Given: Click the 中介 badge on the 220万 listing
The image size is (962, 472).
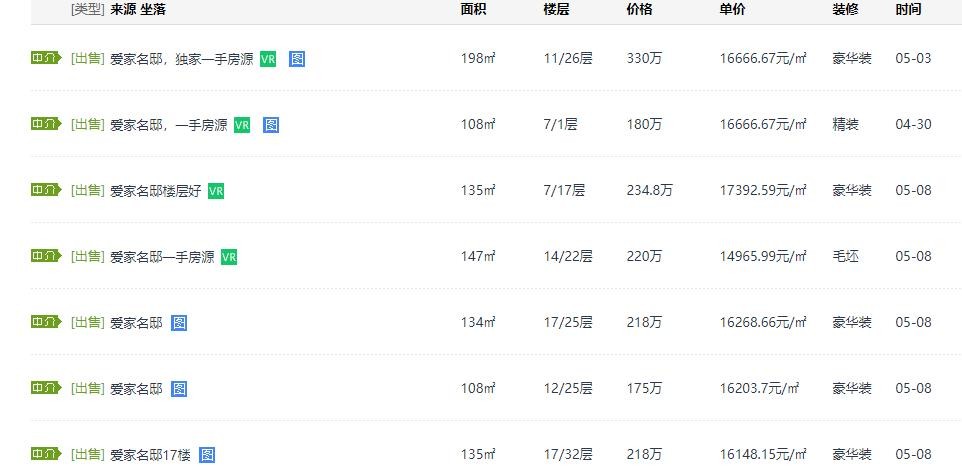Looking at the screenshot, I should pyautogui.click(x=46, y=256).
